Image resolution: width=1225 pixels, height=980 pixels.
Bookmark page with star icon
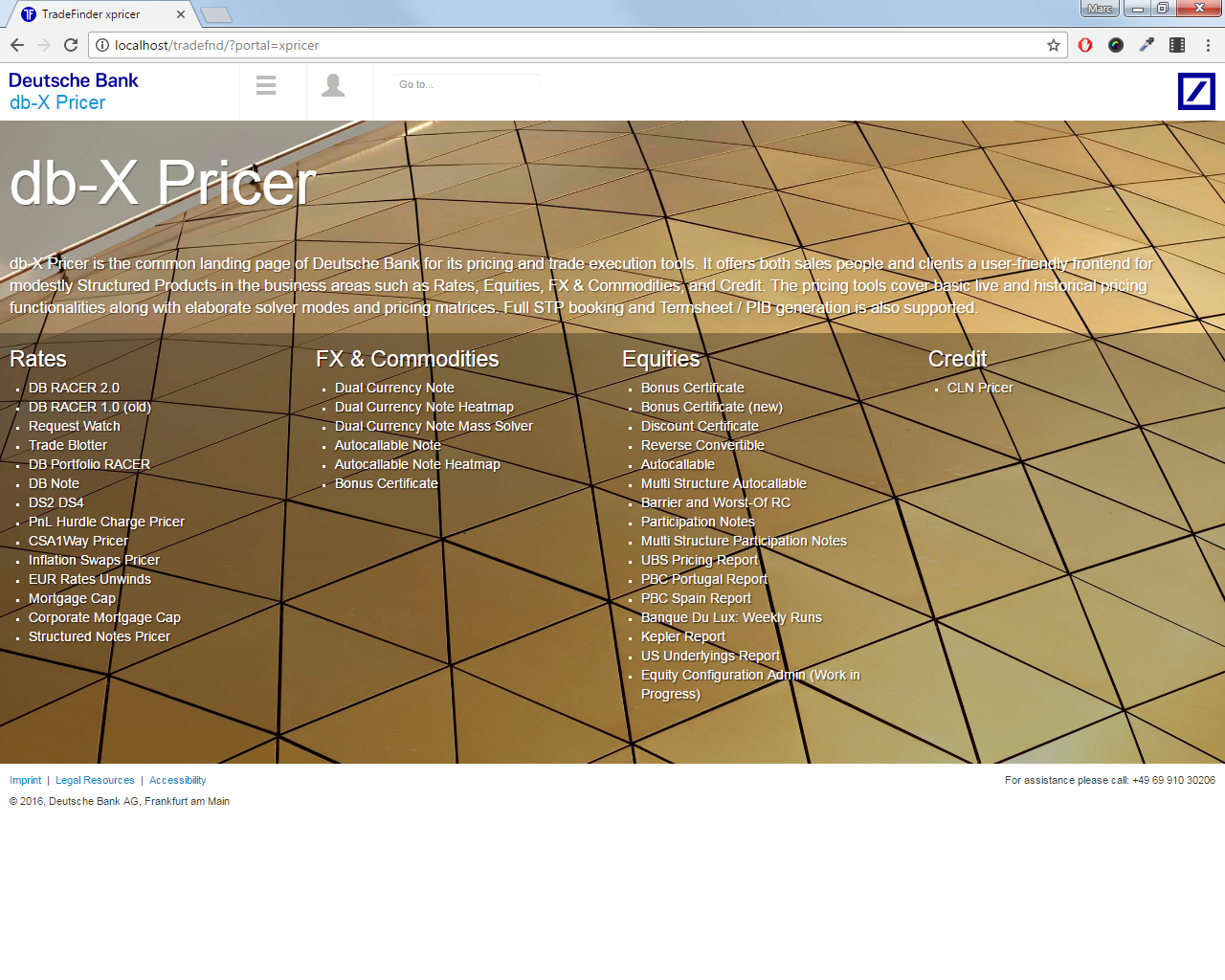coord(1054,45)
